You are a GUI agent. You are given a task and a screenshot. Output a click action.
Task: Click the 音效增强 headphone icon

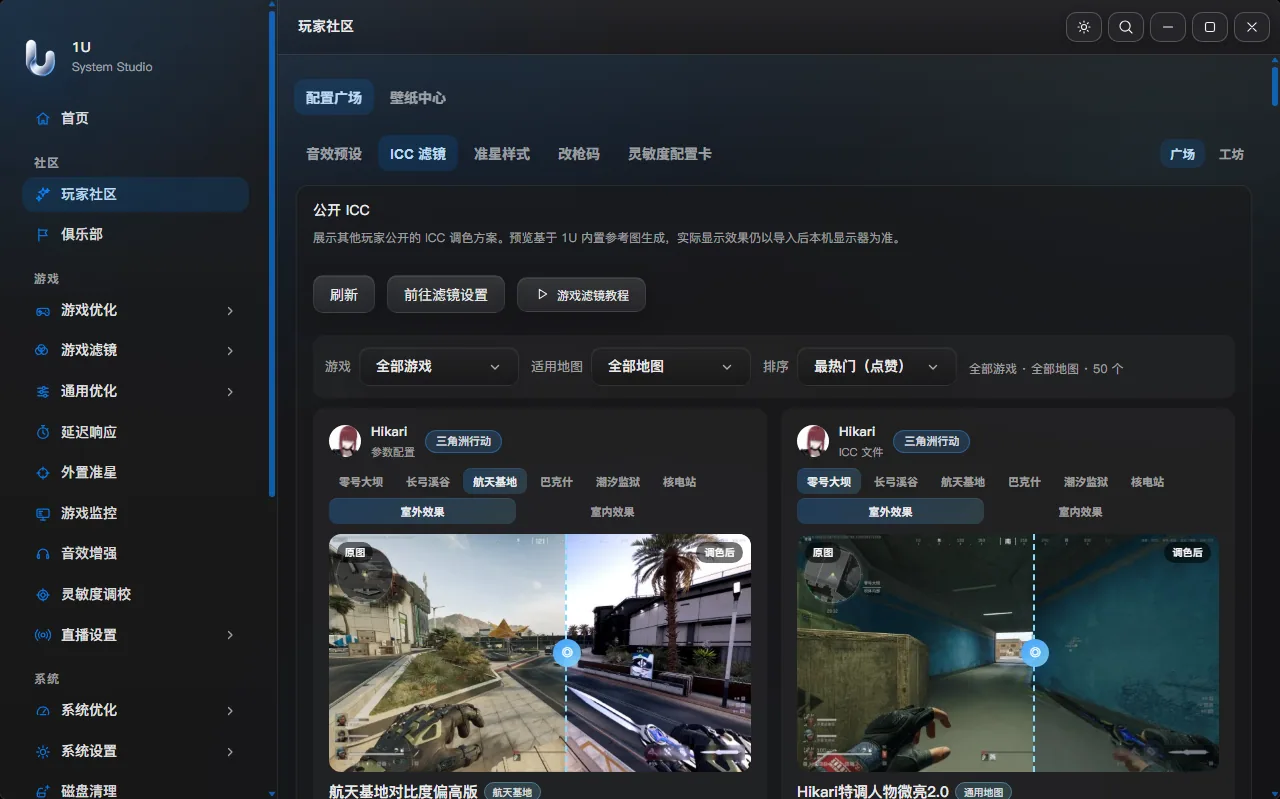coord(42,553)
